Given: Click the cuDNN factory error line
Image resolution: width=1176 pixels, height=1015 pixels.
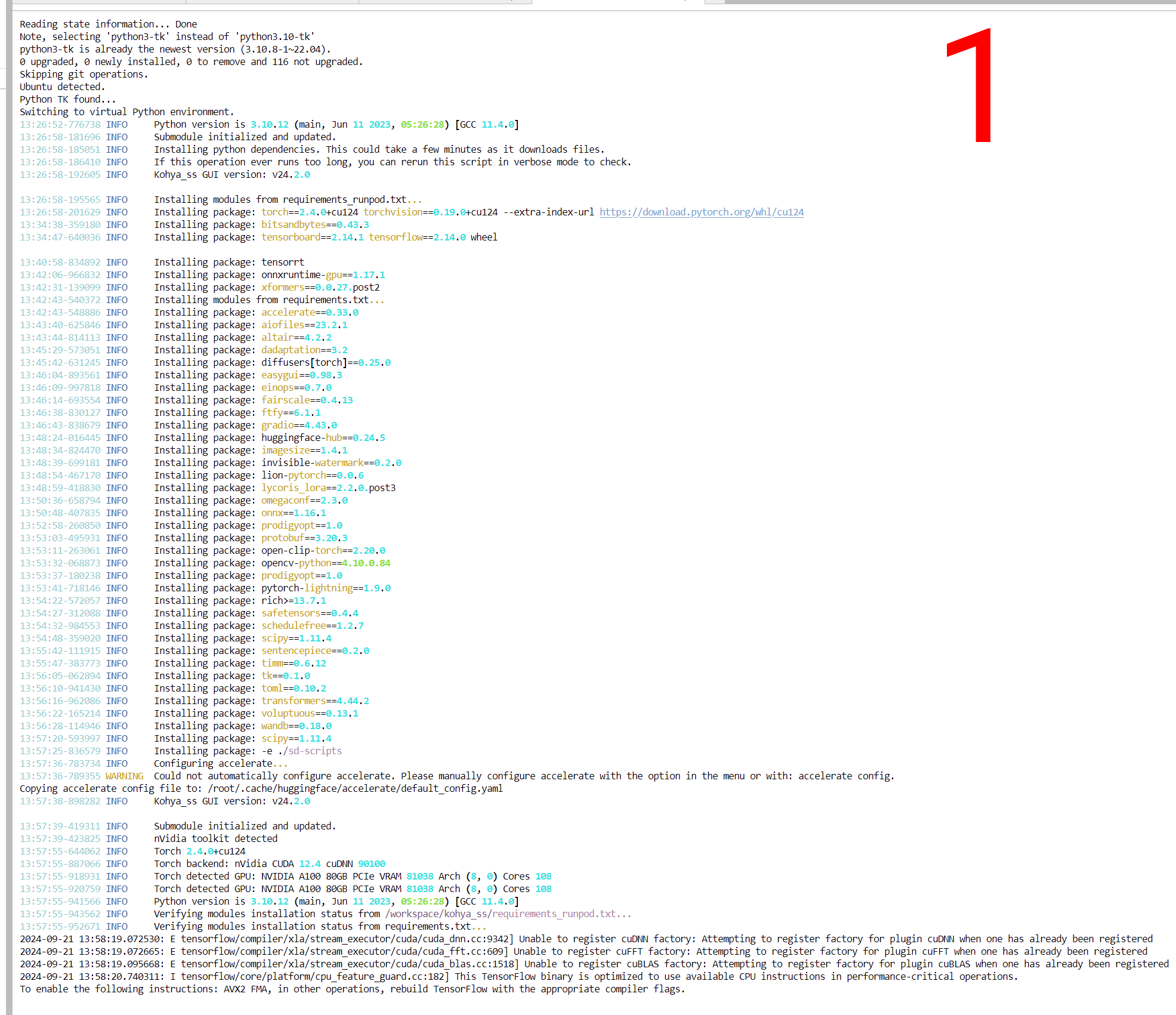Looking at the screenshot, I should tap(585, 939).
